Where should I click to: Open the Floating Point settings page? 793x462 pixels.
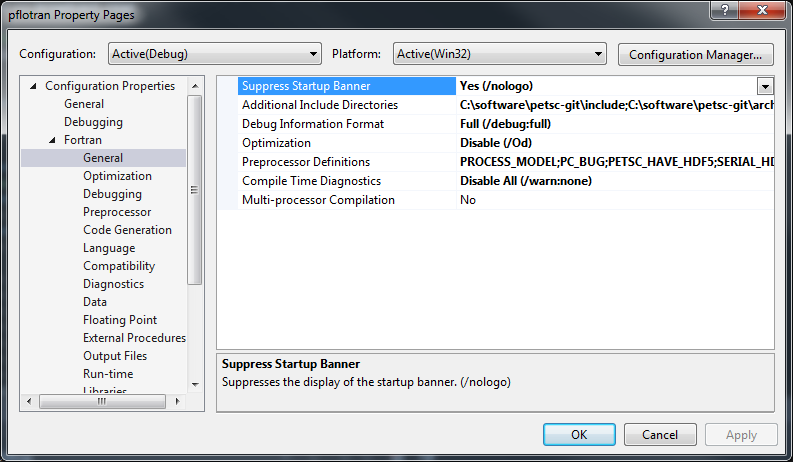tap(120, 320)
